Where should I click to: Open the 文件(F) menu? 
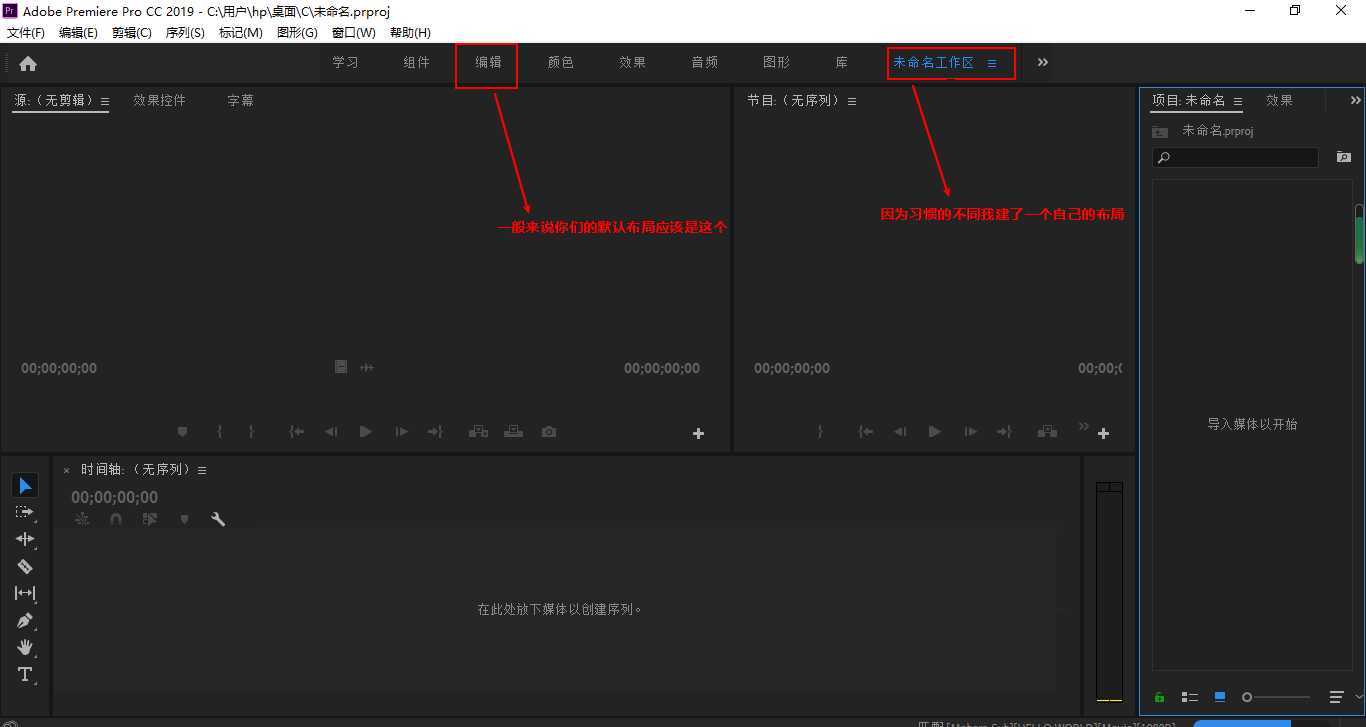tap(26, 33)
